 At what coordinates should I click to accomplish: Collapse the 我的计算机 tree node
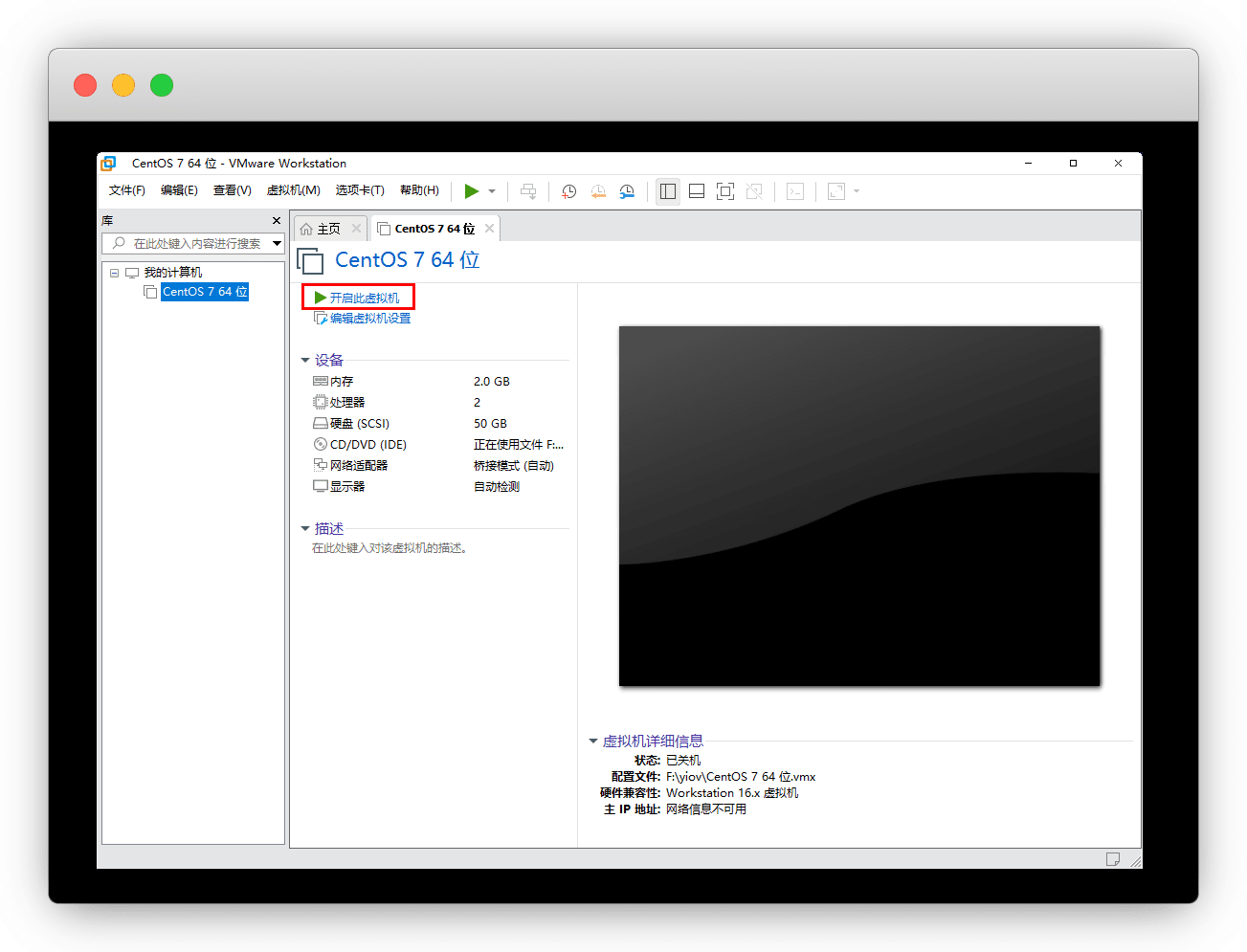115,273
